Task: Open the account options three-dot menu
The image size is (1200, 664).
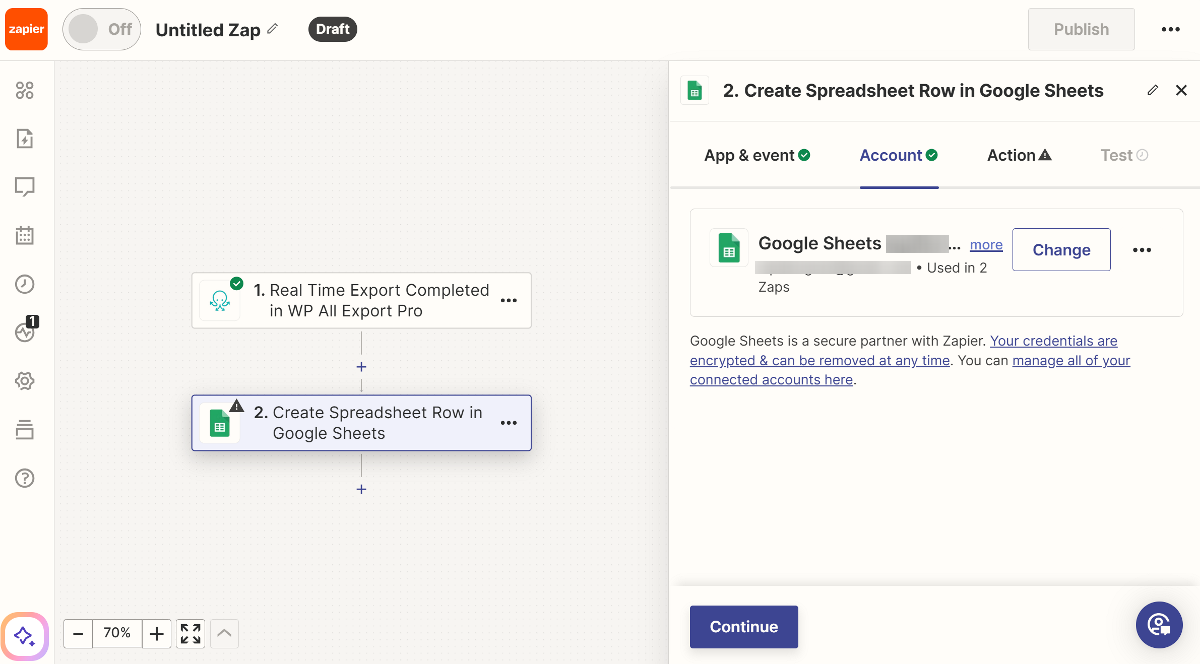Action: [x=1142, y=250]
